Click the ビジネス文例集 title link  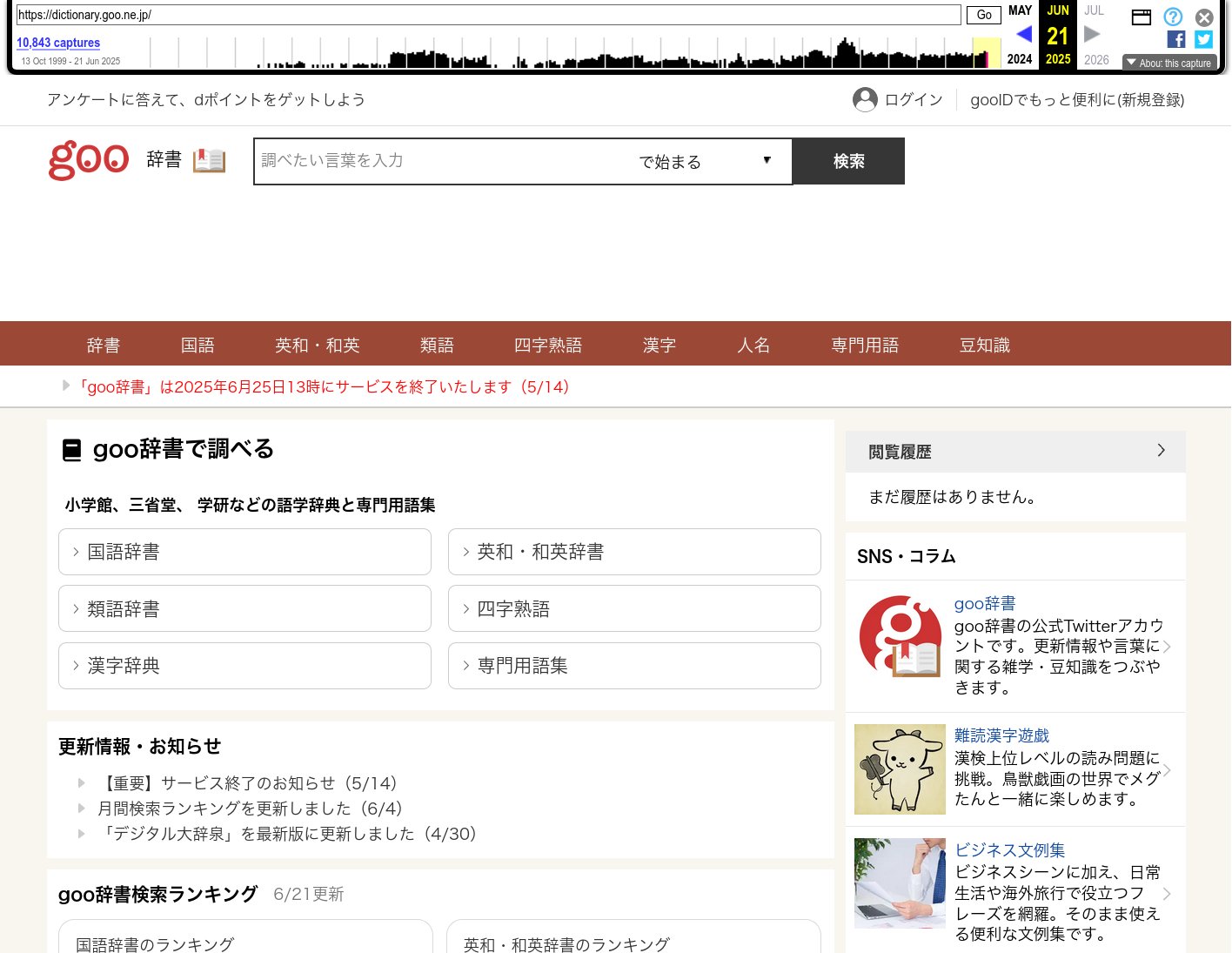click(x=1010, y=849)
